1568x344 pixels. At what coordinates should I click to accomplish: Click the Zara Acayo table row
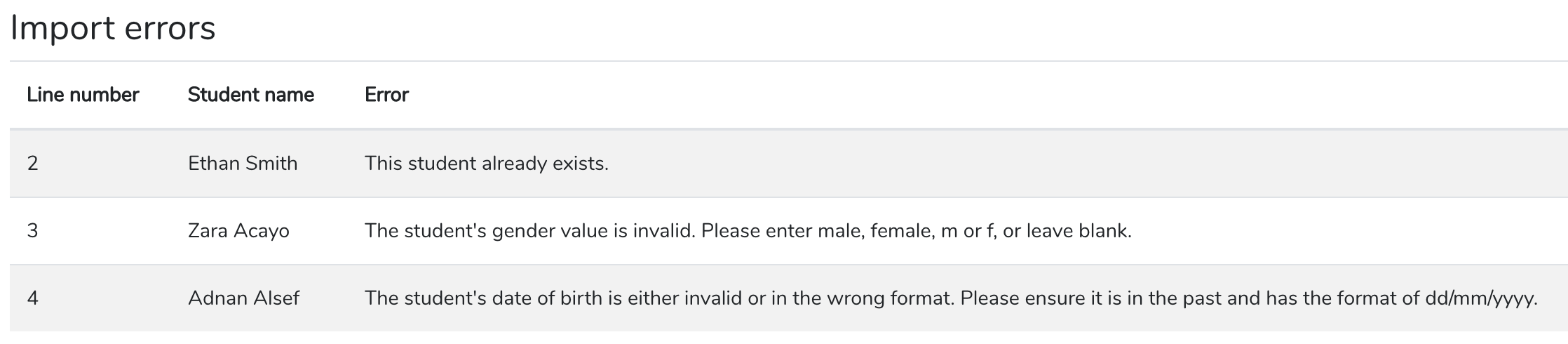(x=789, y=231)
